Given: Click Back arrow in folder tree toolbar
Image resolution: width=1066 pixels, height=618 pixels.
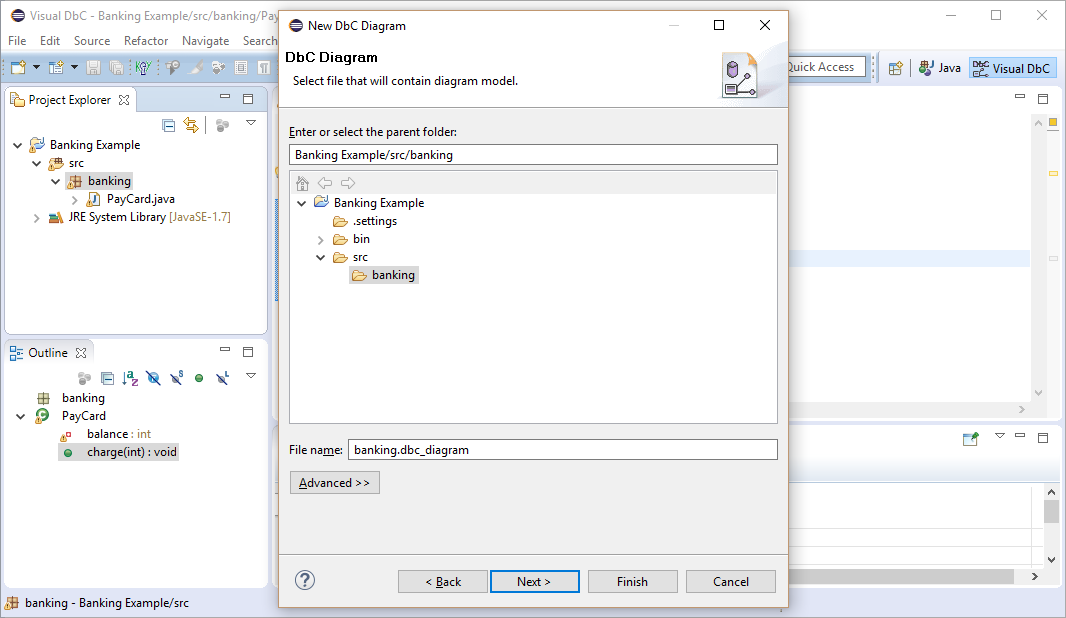Looking at the screenshot, I should (325, 183).
